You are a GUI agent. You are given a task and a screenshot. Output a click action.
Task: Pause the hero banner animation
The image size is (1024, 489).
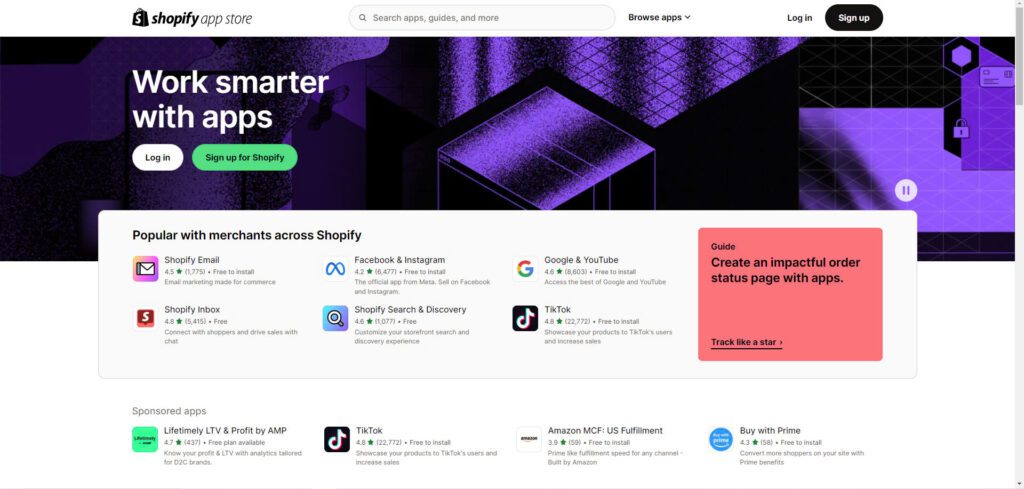click(x=906, y=191)
